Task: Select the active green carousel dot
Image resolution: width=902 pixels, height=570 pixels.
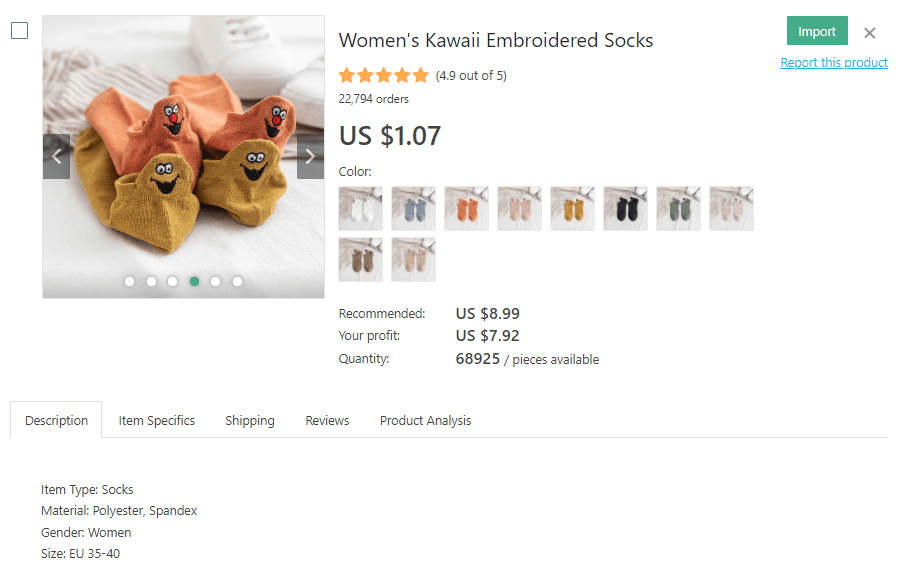Action: click(194, 281)
